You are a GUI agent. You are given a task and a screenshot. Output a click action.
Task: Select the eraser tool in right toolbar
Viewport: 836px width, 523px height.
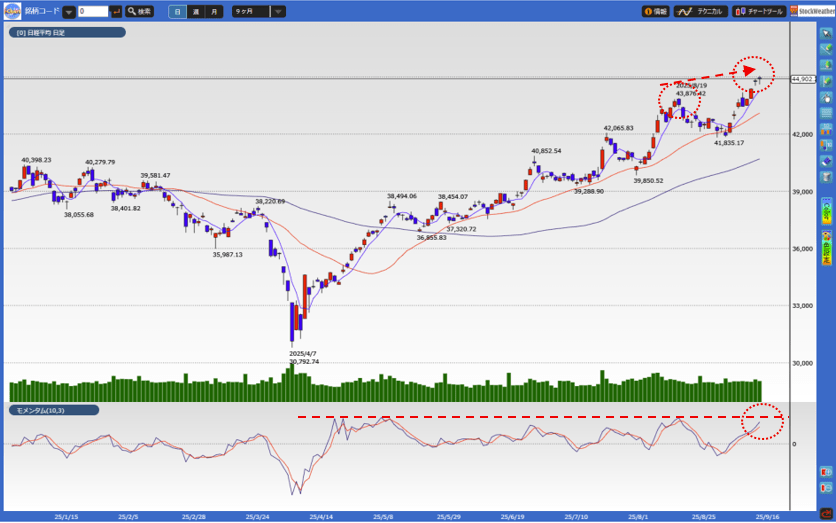pyautogui.click(x=826, y=161)
